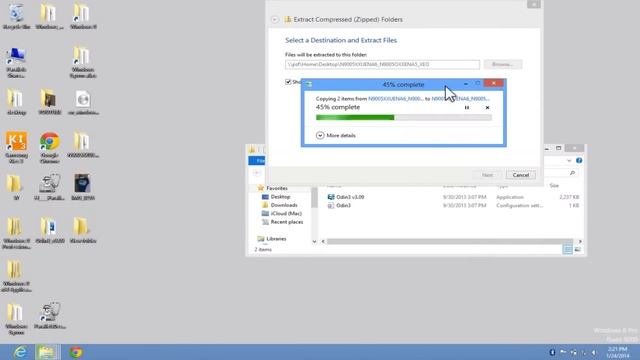Pause the file copy operation
The width and height of the screenshot is (640, 360).
467,108
